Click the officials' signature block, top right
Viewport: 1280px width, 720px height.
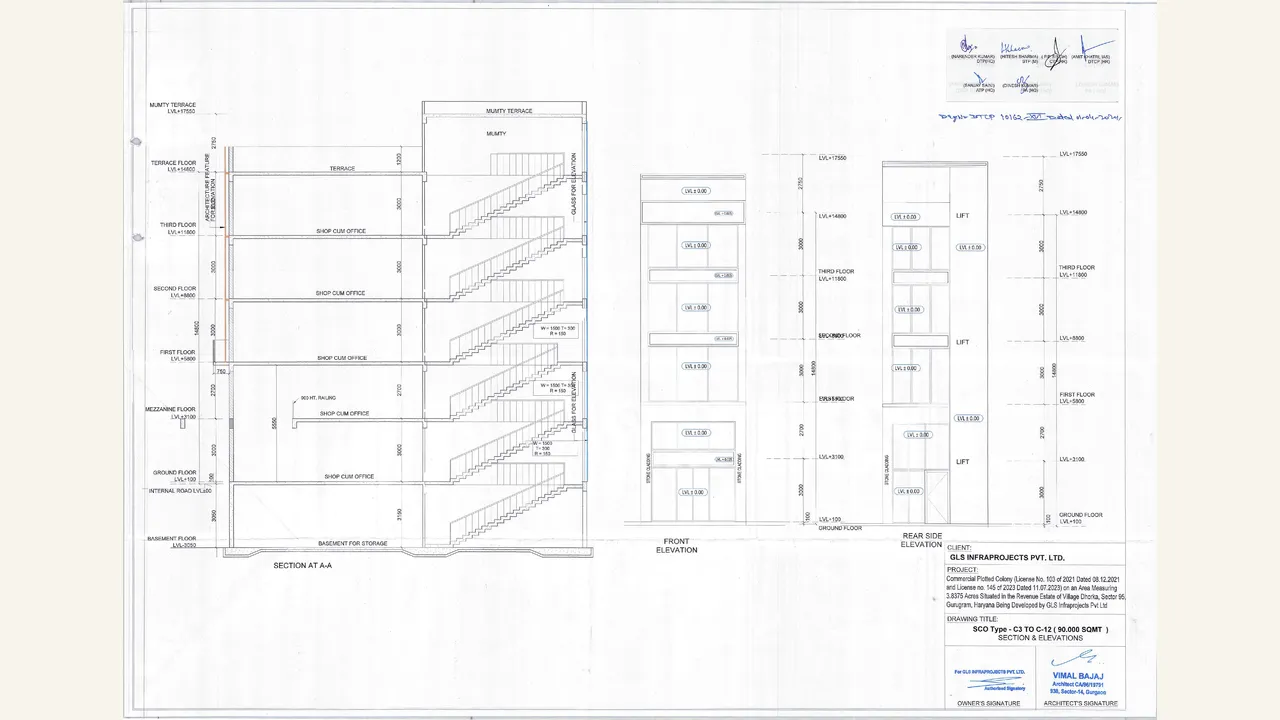pyautogui.click(x=1032, y=65)
